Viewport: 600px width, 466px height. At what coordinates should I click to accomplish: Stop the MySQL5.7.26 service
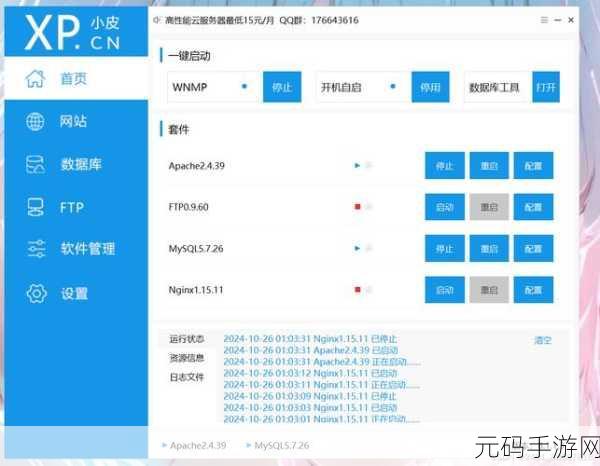[445, 249]
